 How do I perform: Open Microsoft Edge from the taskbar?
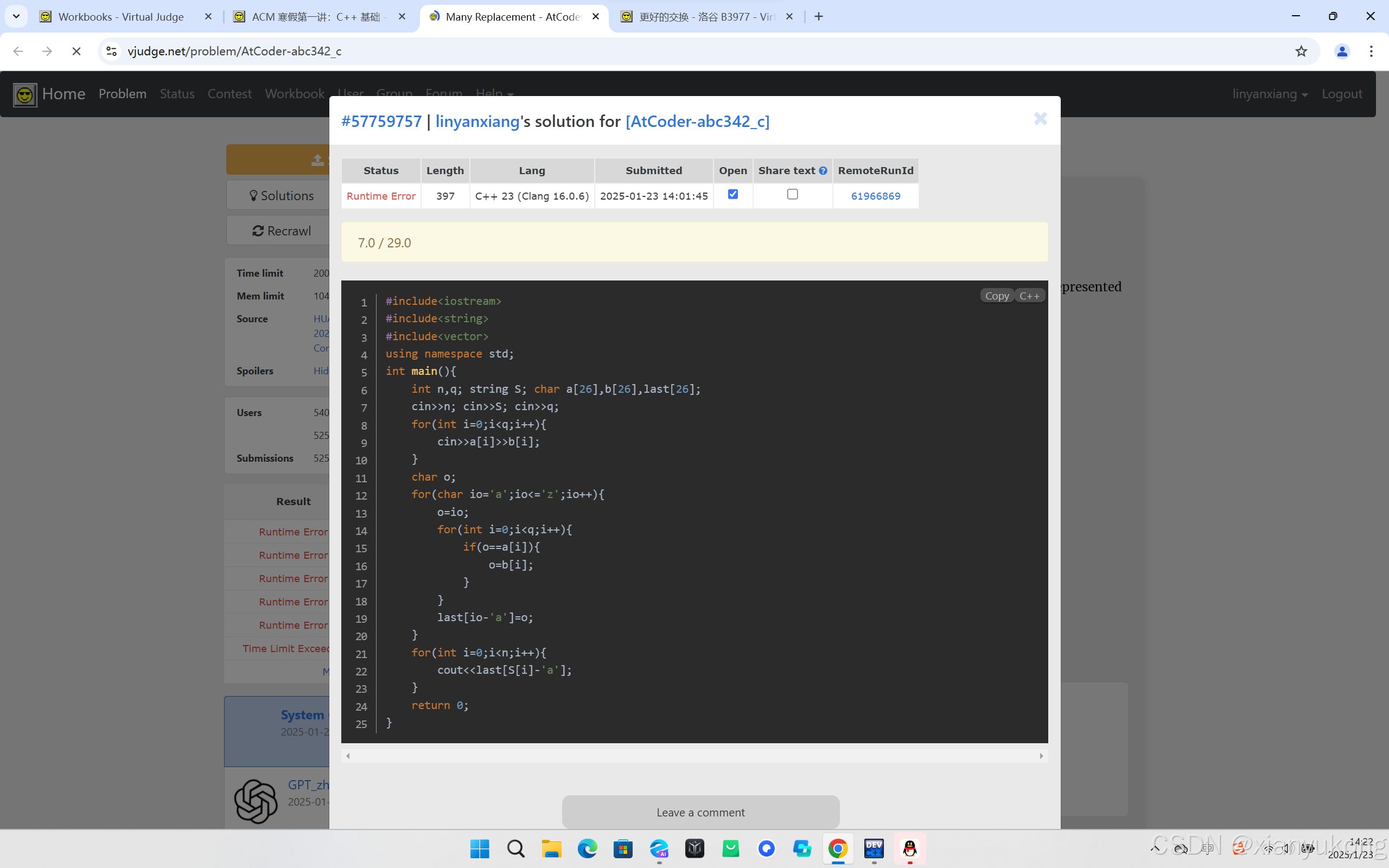[x=587, y=848]
